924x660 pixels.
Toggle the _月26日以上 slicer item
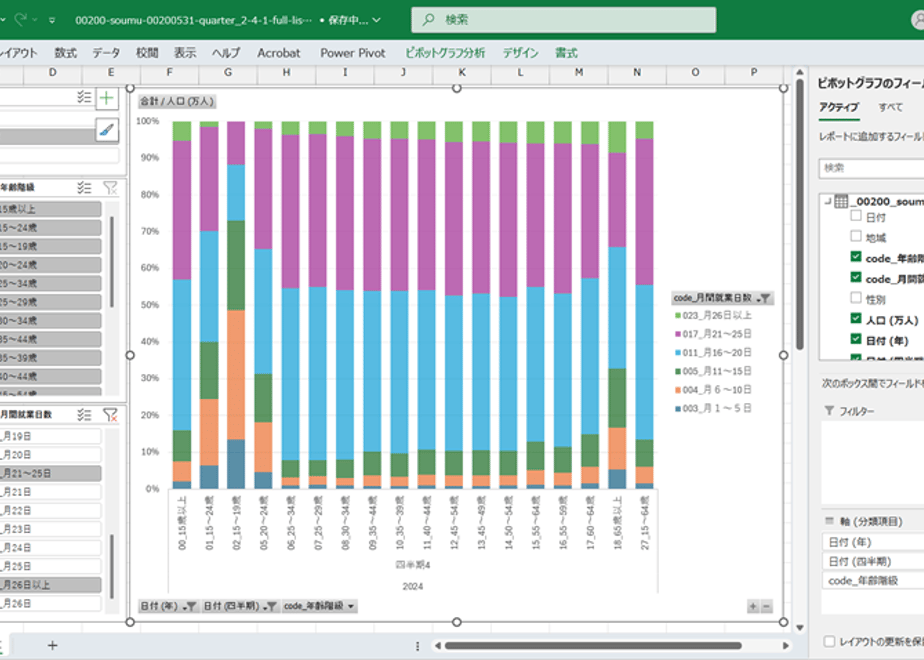[50, 585]
